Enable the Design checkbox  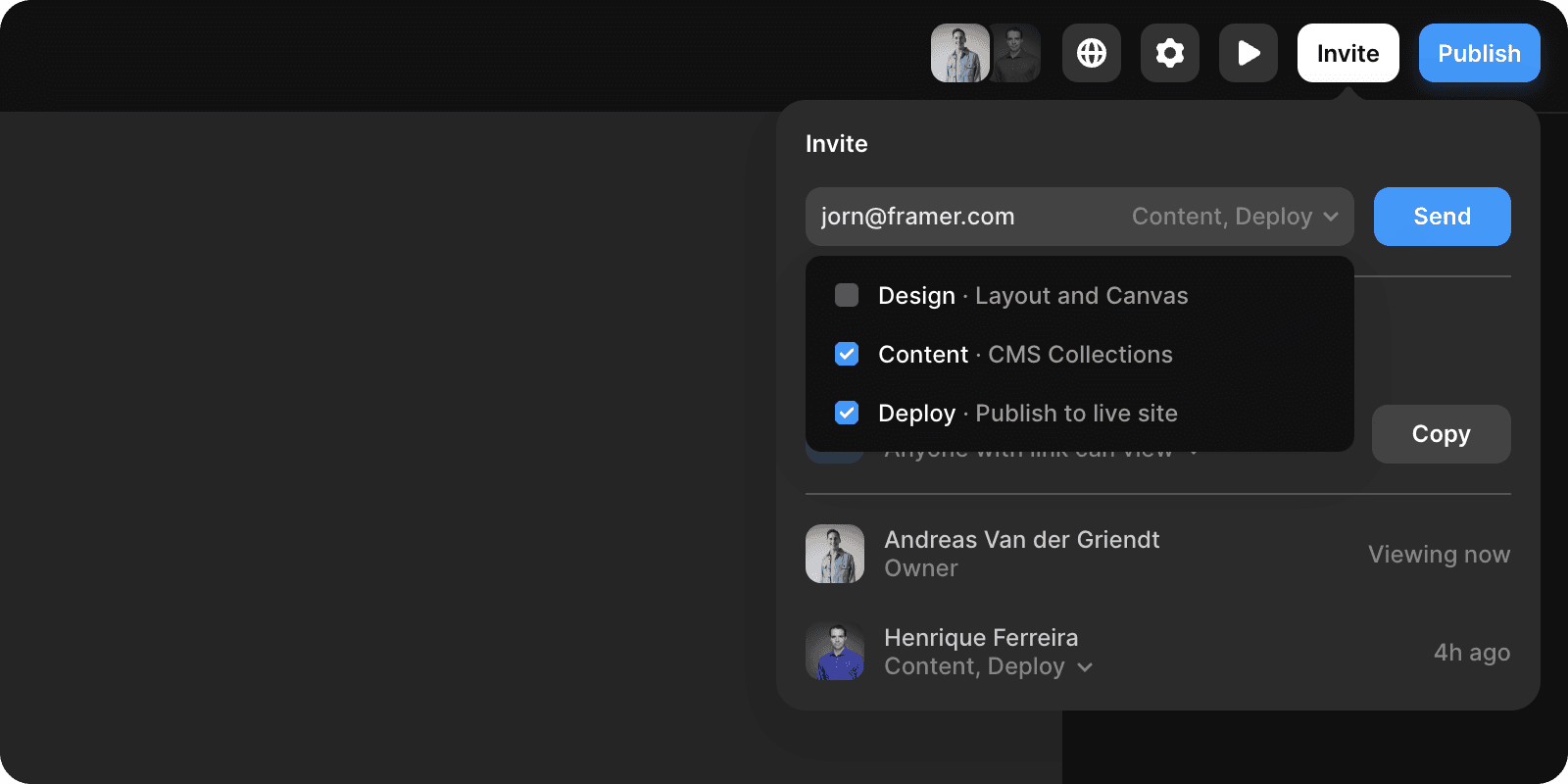pos(847,295)
